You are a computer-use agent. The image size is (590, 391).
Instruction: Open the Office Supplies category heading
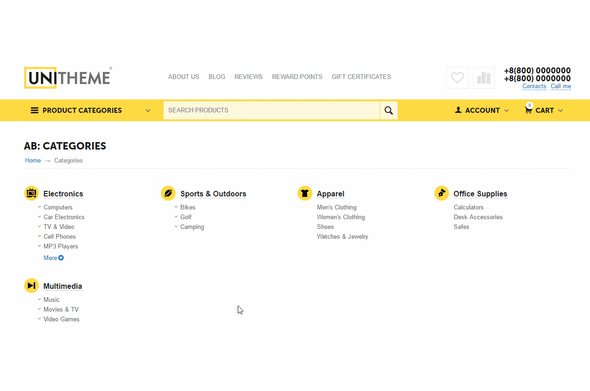pyautogui.click(x=480, y=194)
